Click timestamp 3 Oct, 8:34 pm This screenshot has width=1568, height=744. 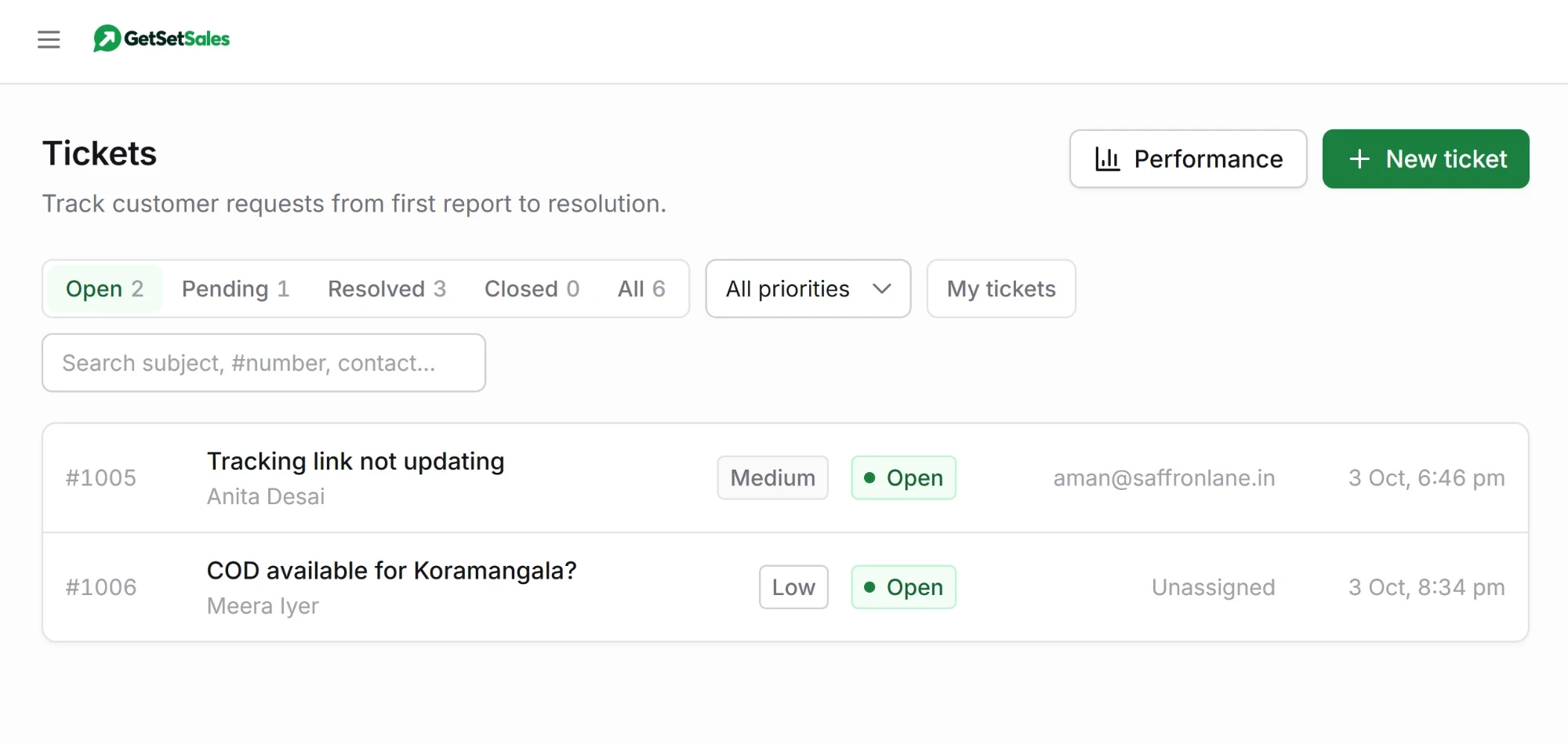click(x=1427, y=587)
